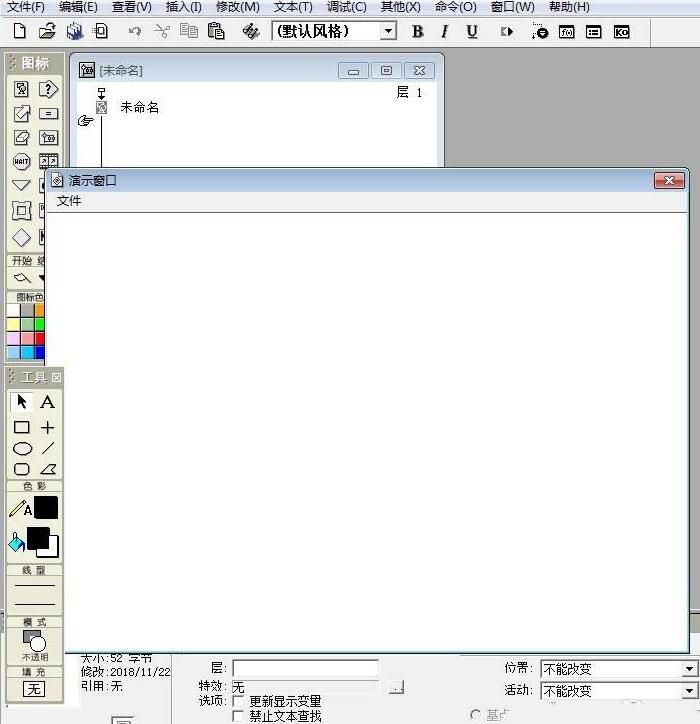Close the 演示窗口 presentation window
The width and height of the screenshot is (700, 724).
coord(669,181)
